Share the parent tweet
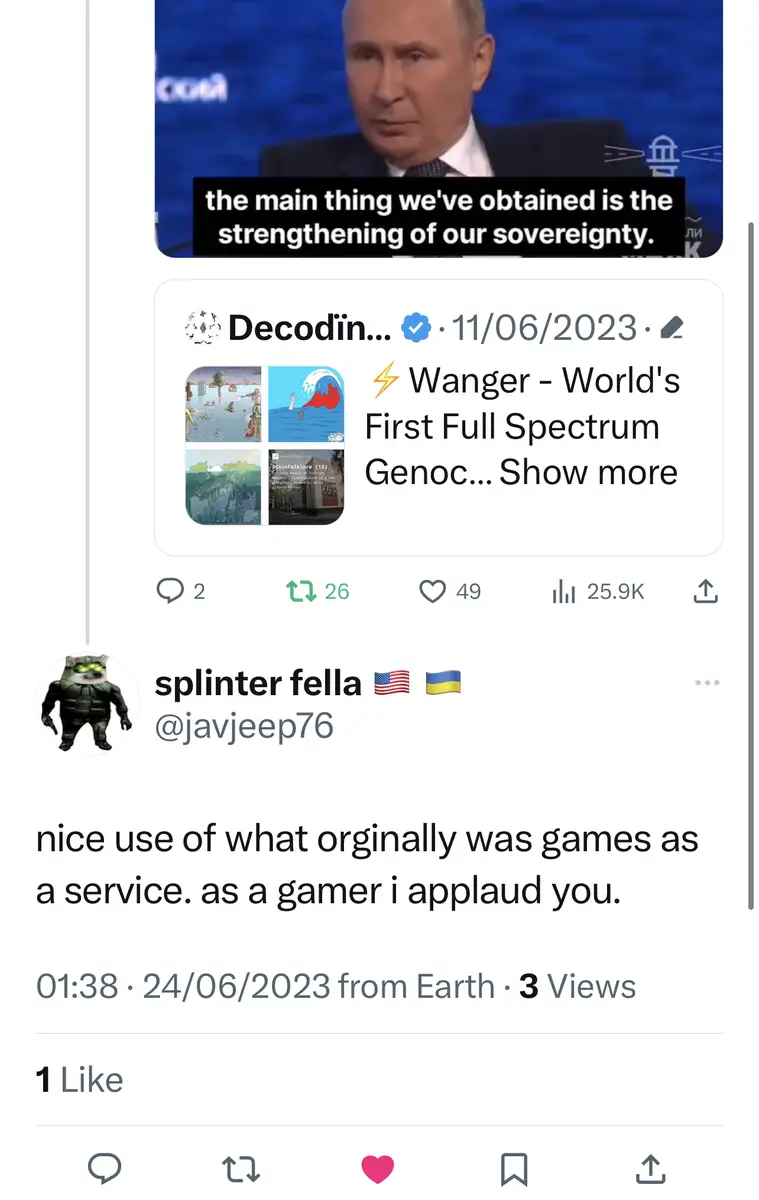Image resolution: width=759 pixels, height=1200 pixels. click(x=705, y=592)
